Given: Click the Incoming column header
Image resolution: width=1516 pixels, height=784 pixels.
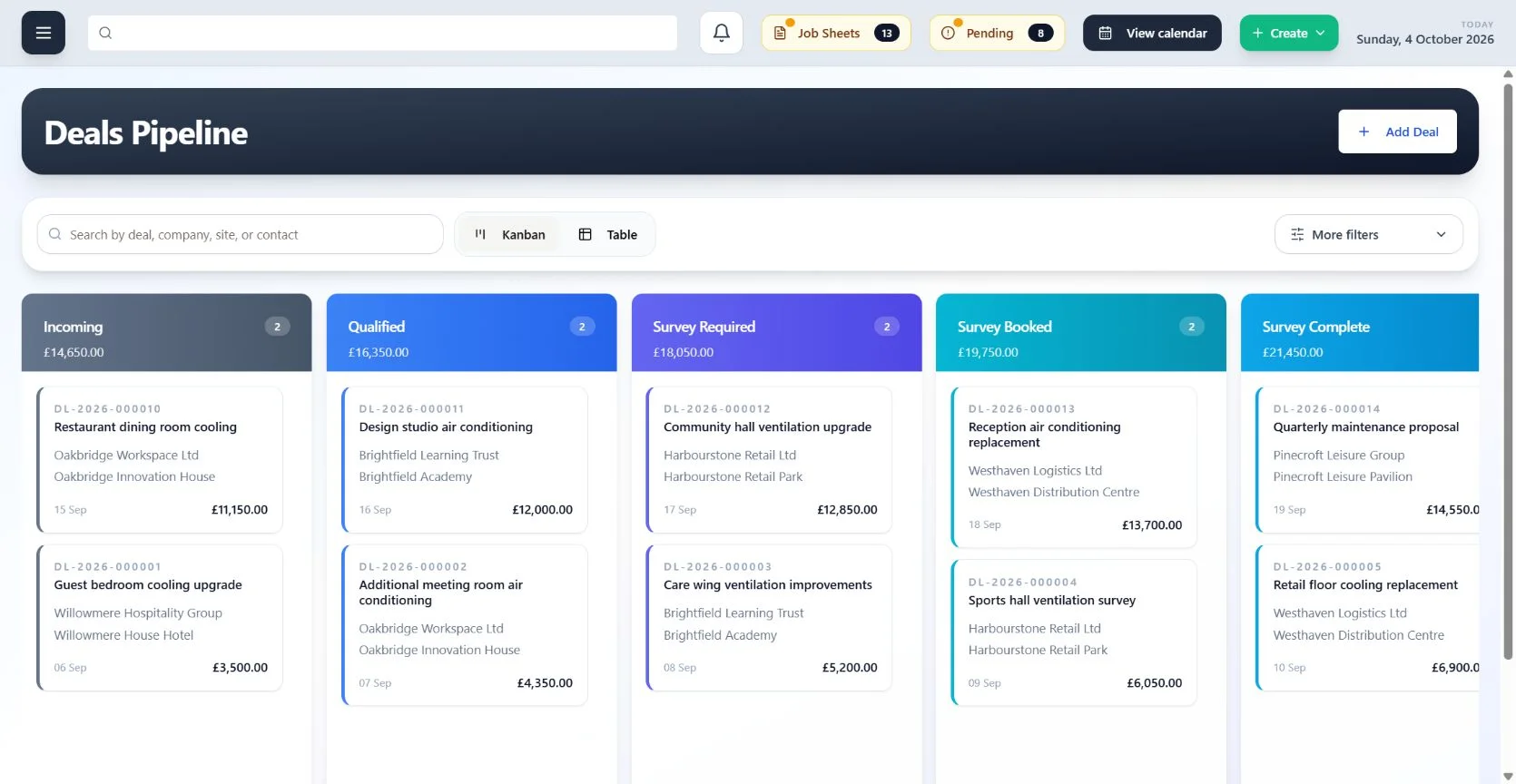Looking at the screenshot, I should 167,332.
